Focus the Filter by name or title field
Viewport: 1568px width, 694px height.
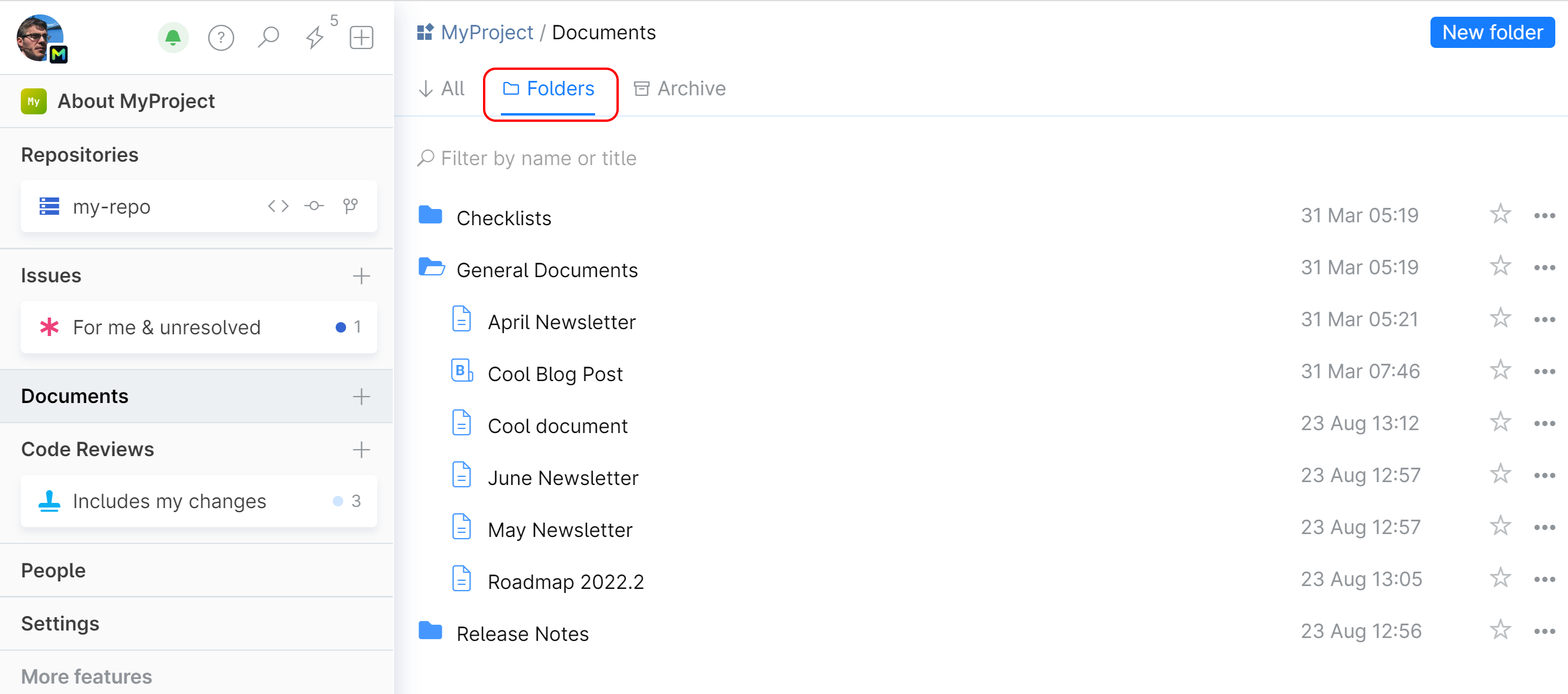coord(538,159)
